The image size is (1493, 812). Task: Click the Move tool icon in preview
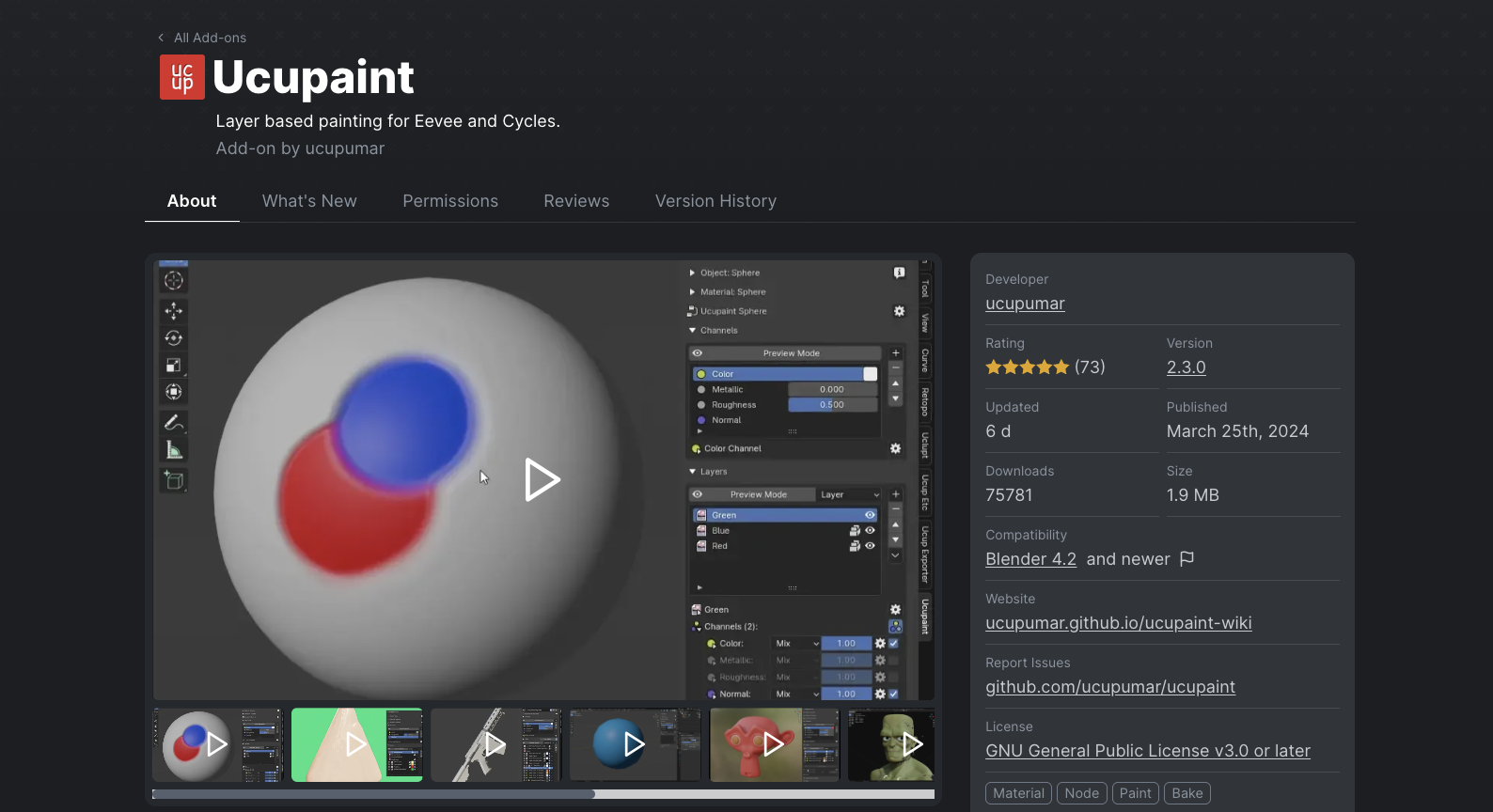174,311
